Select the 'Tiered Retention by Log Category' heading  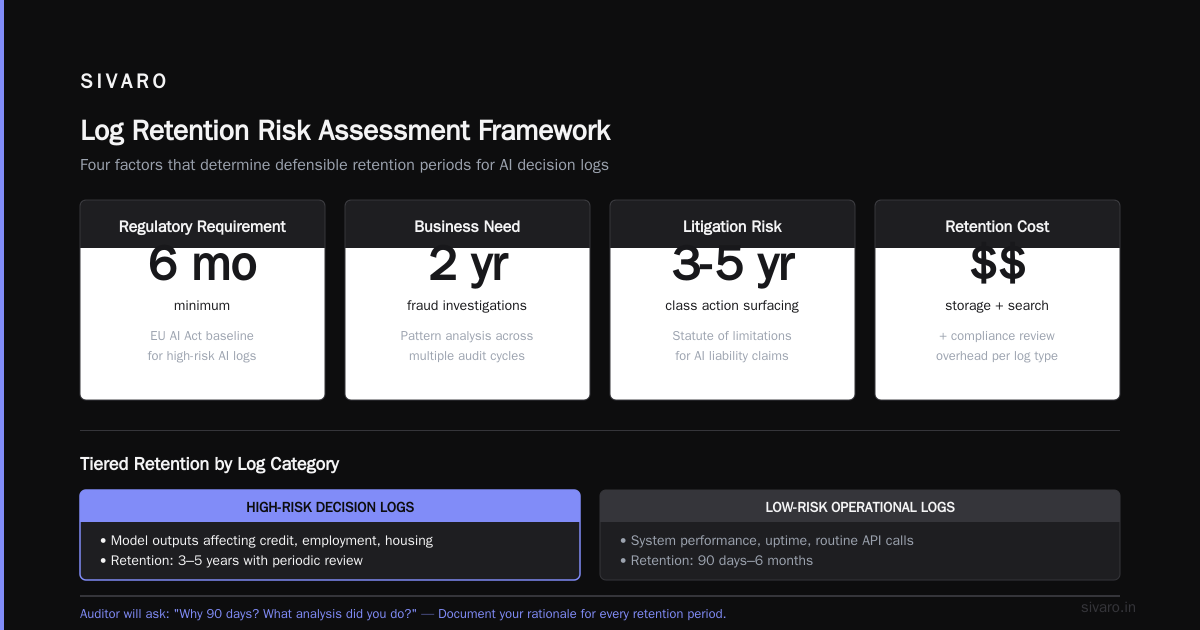click(209, 464)
